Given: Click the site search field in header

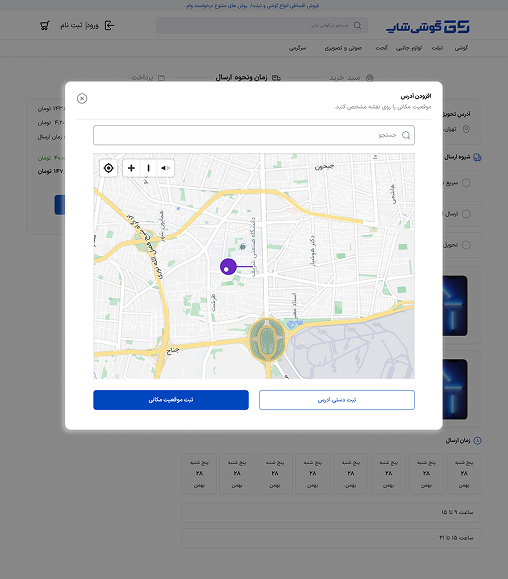Looking at the screenshot, I should point(262,25).
